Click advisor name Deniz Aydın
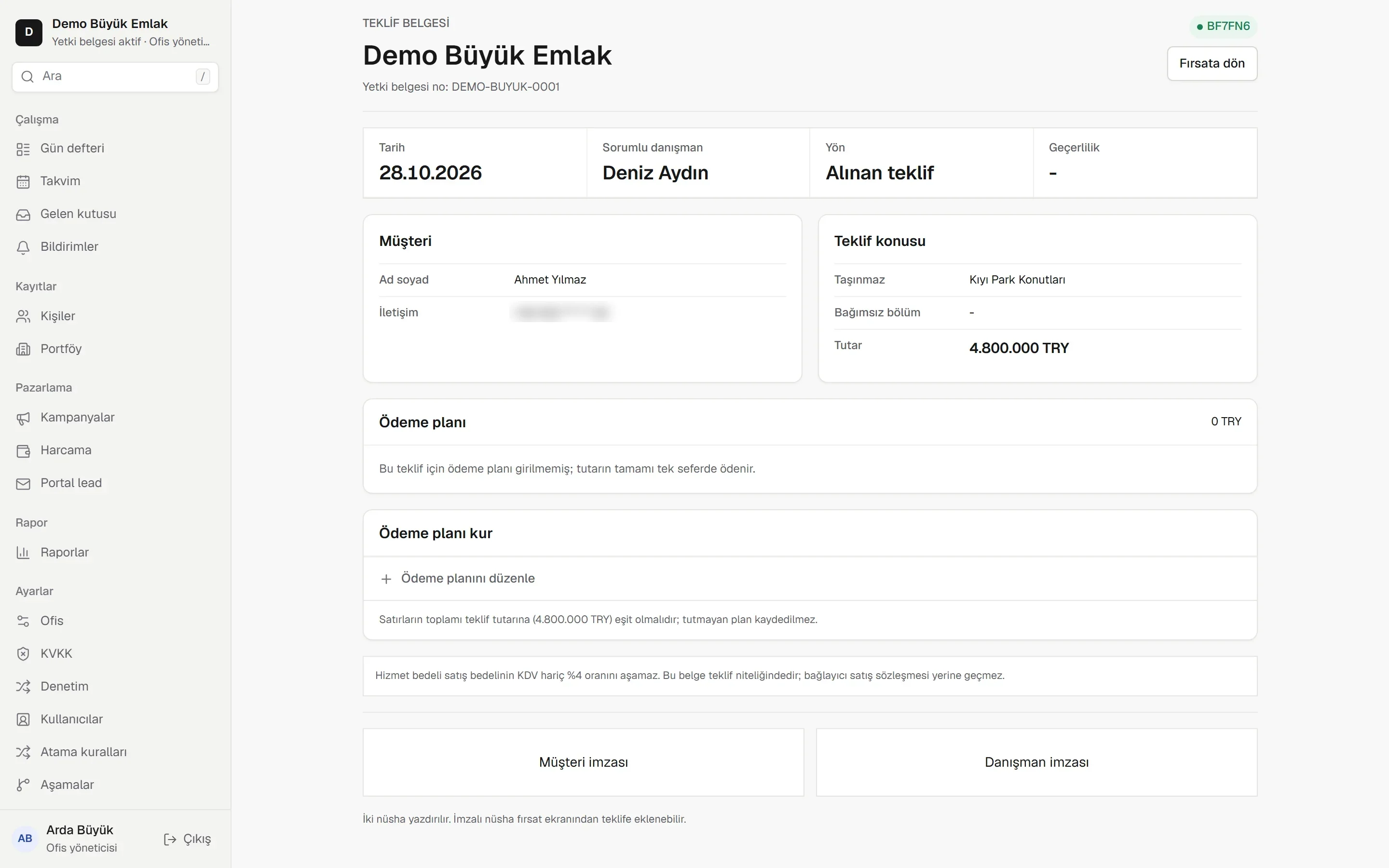The image size is (1389, 868). [655, 173]
